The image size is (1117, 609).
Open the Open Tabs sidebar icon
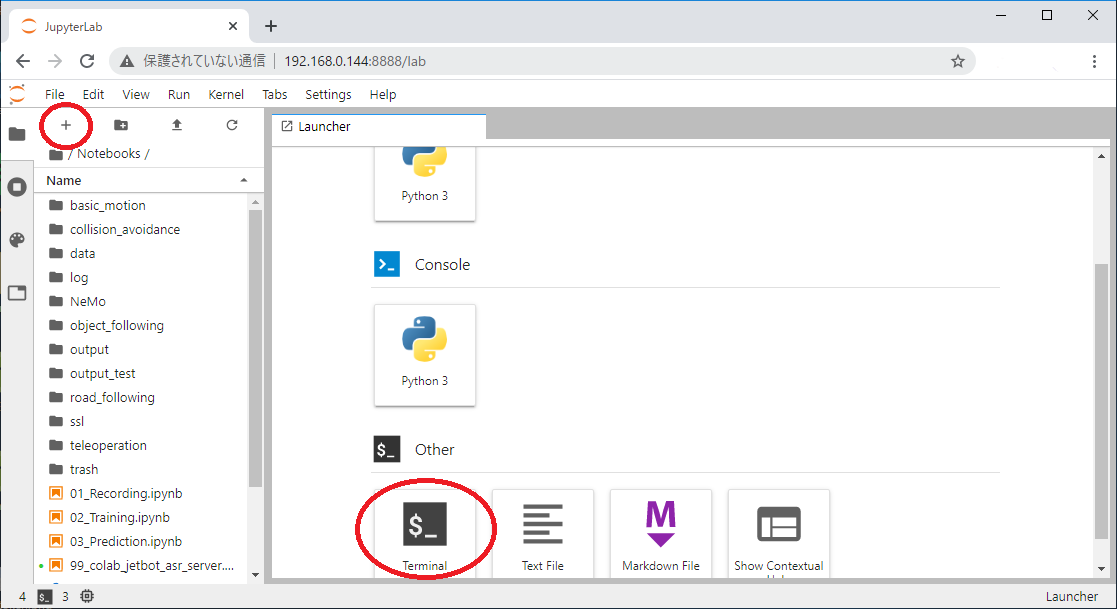17,293
